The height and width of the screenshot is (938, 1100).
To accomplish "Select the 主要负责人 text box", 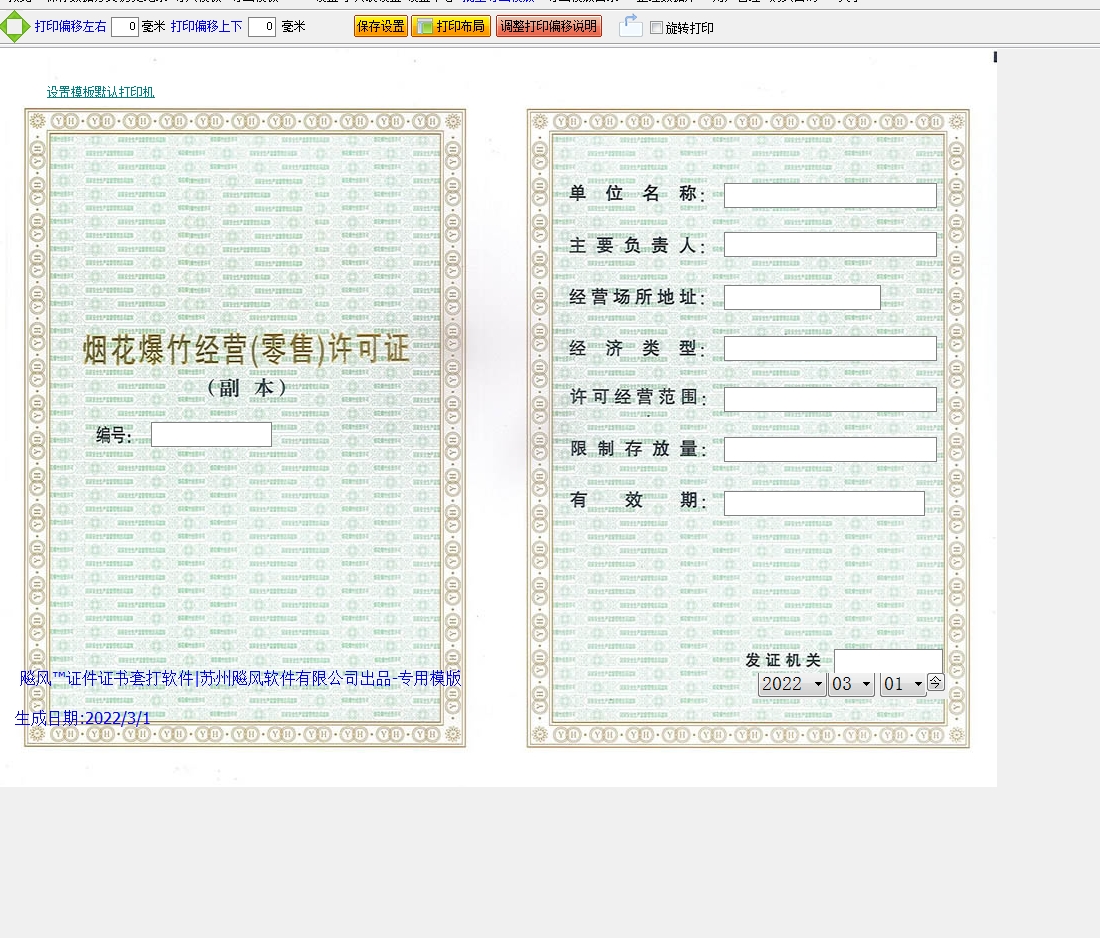I will tap(830, 245).
